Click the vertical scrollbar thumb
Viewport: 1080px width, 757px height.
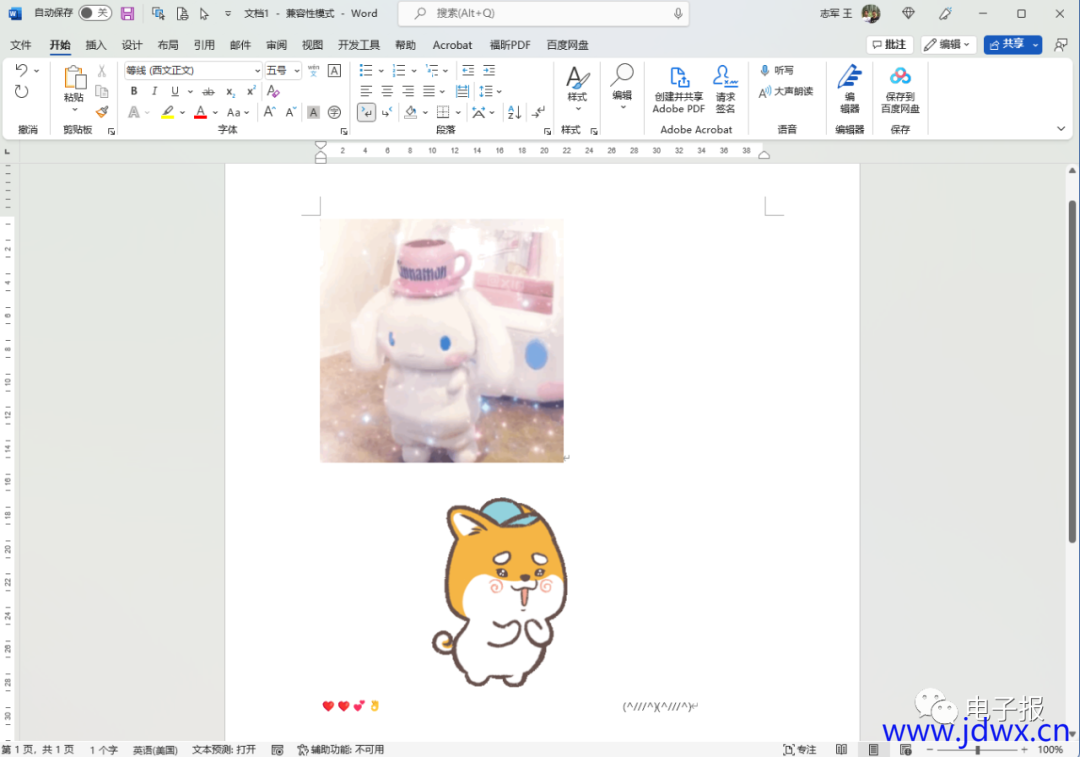coord(1072,371)
